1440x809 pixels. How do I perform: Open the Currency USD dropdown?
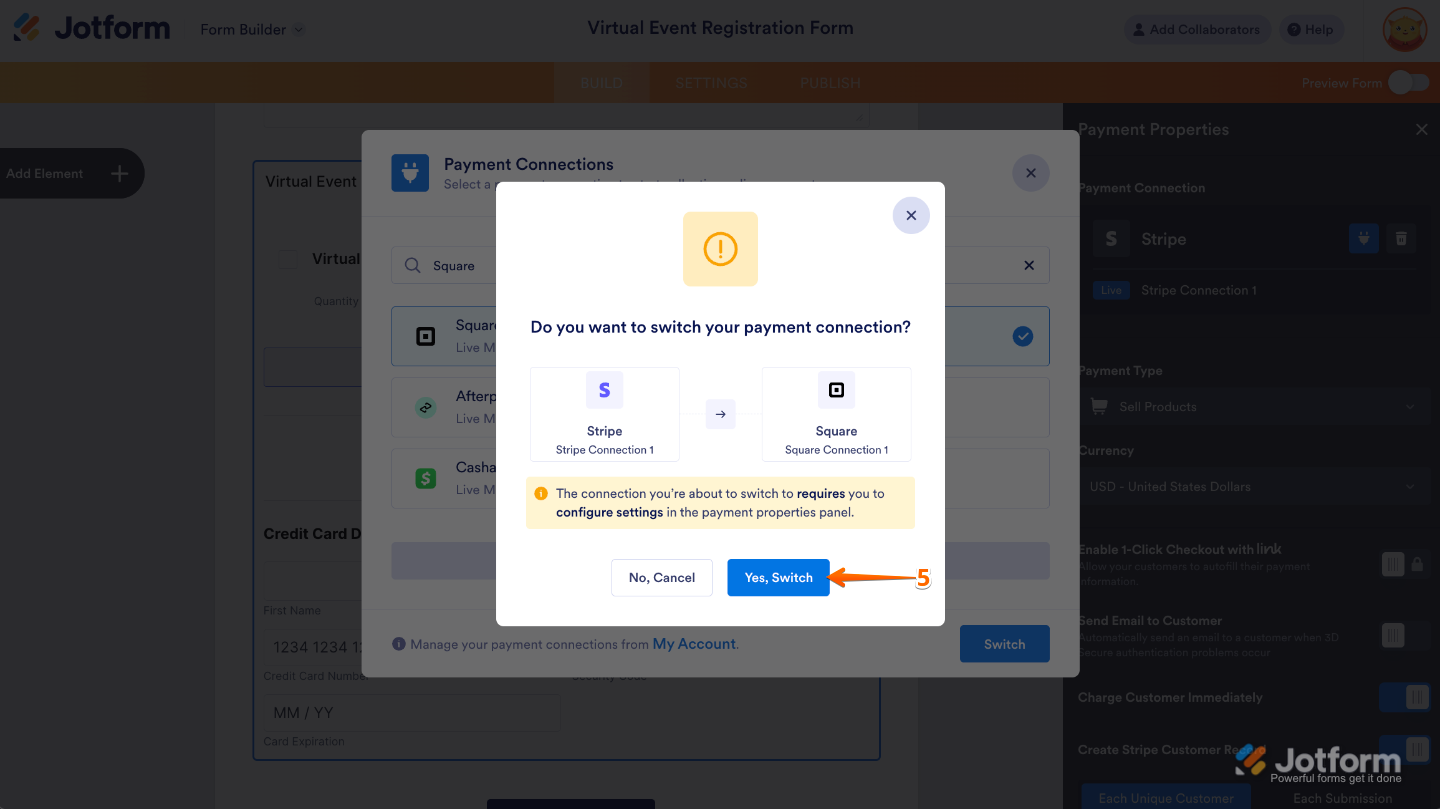(x=1254, y=487)
